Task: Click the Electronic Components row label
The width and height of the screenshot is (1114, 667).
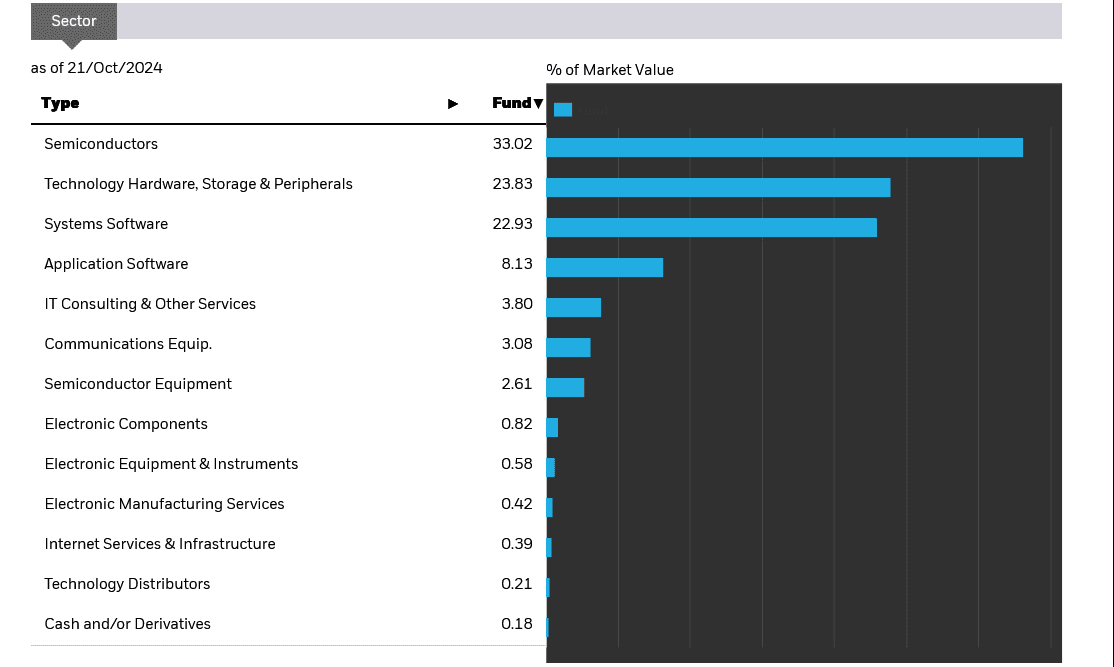Action: pos(126,424)
